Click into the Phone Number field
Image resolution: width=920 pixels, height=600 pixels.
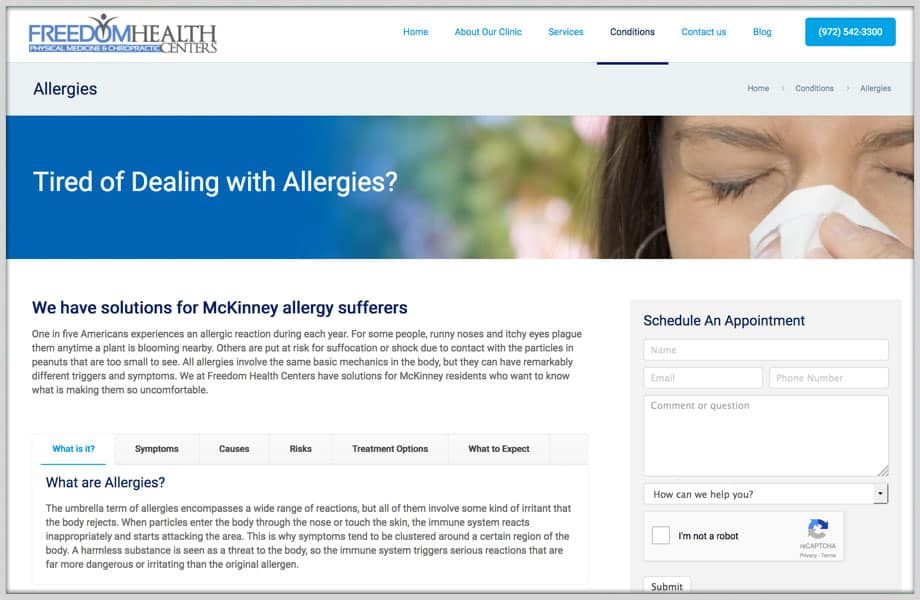828,378
